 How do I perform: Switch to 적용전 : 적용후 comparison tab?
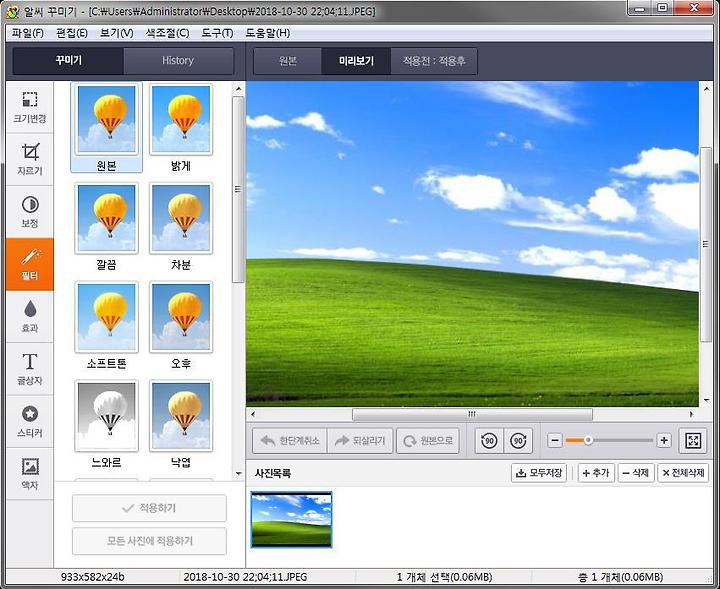[x=434, y=61]
